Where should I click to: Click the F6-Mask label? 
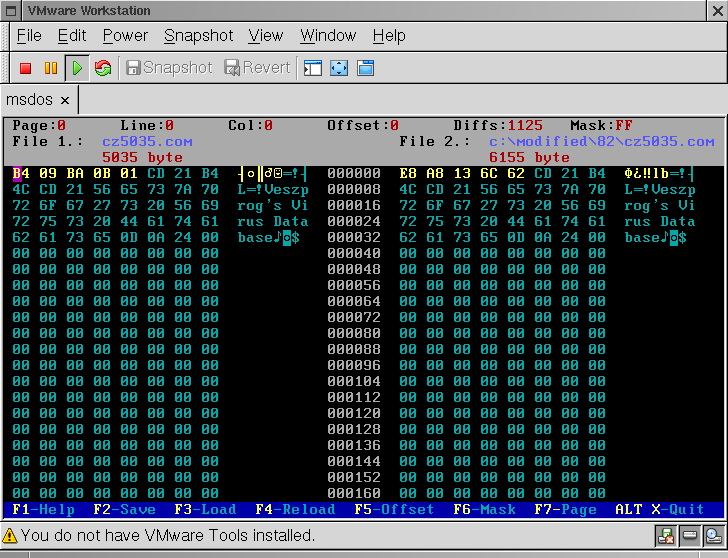(x=484, y=510)
